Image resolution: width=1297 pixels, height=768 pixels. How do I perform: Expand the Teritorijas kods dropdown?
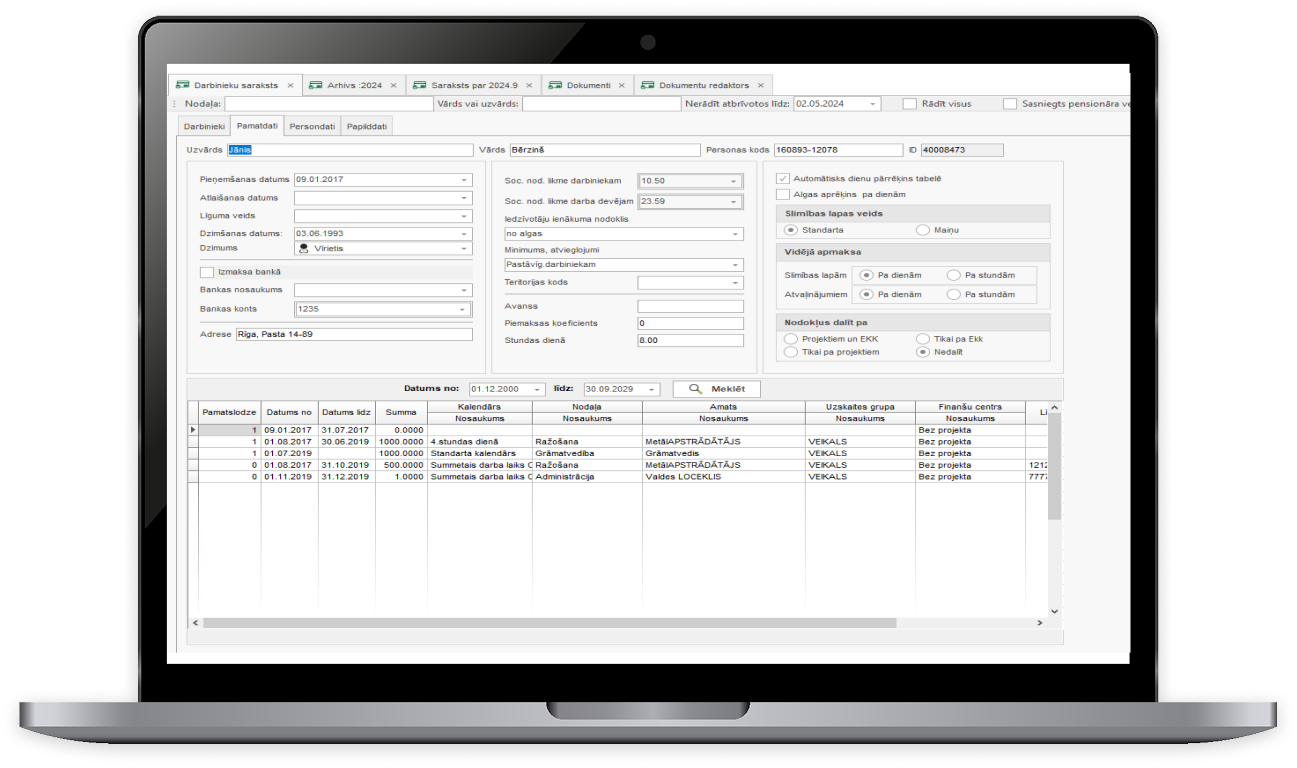pyautogui.click(x=736, y=283)
